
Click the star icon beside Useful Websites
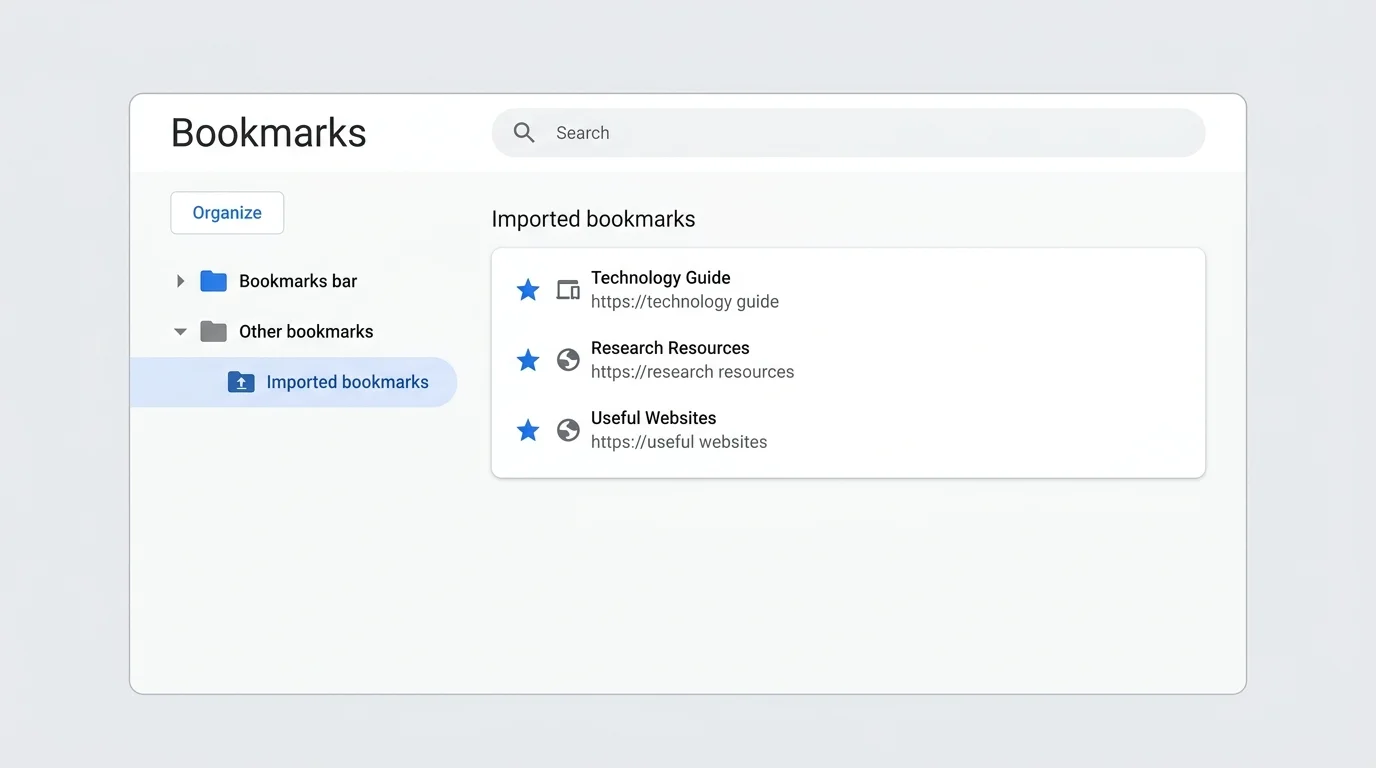pos(528,430)
